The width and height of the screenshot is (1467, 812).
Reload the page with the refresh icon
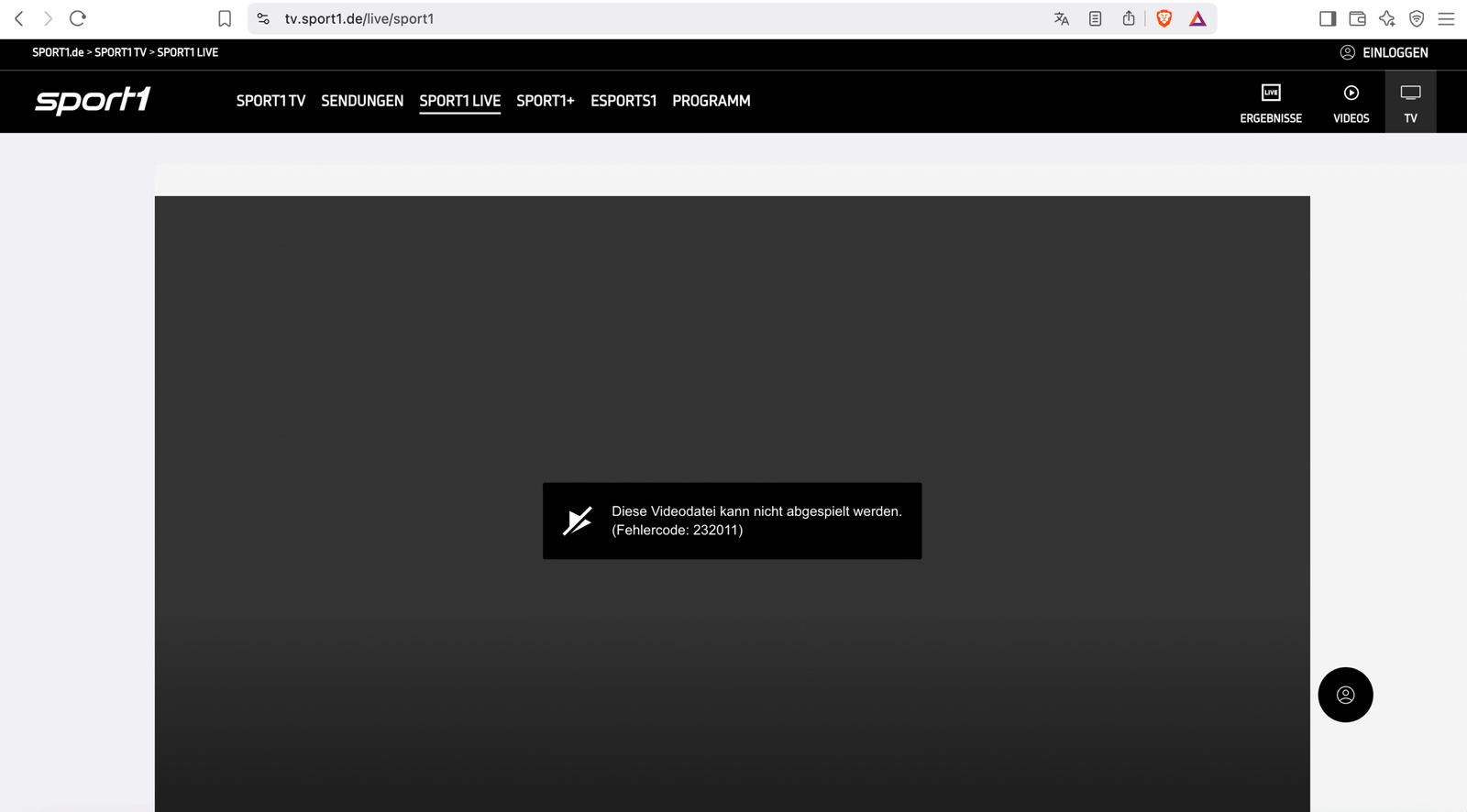coord(78,18)
